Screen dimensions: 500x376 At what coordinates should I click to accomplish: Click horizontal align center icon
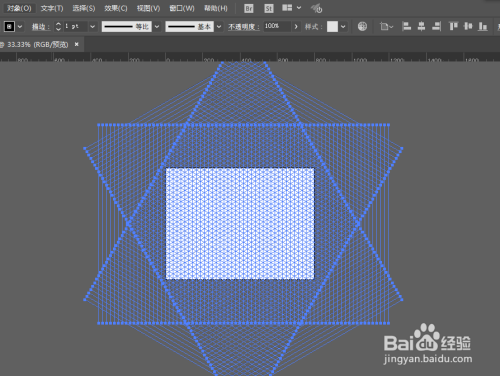click(x=421, y=26)
